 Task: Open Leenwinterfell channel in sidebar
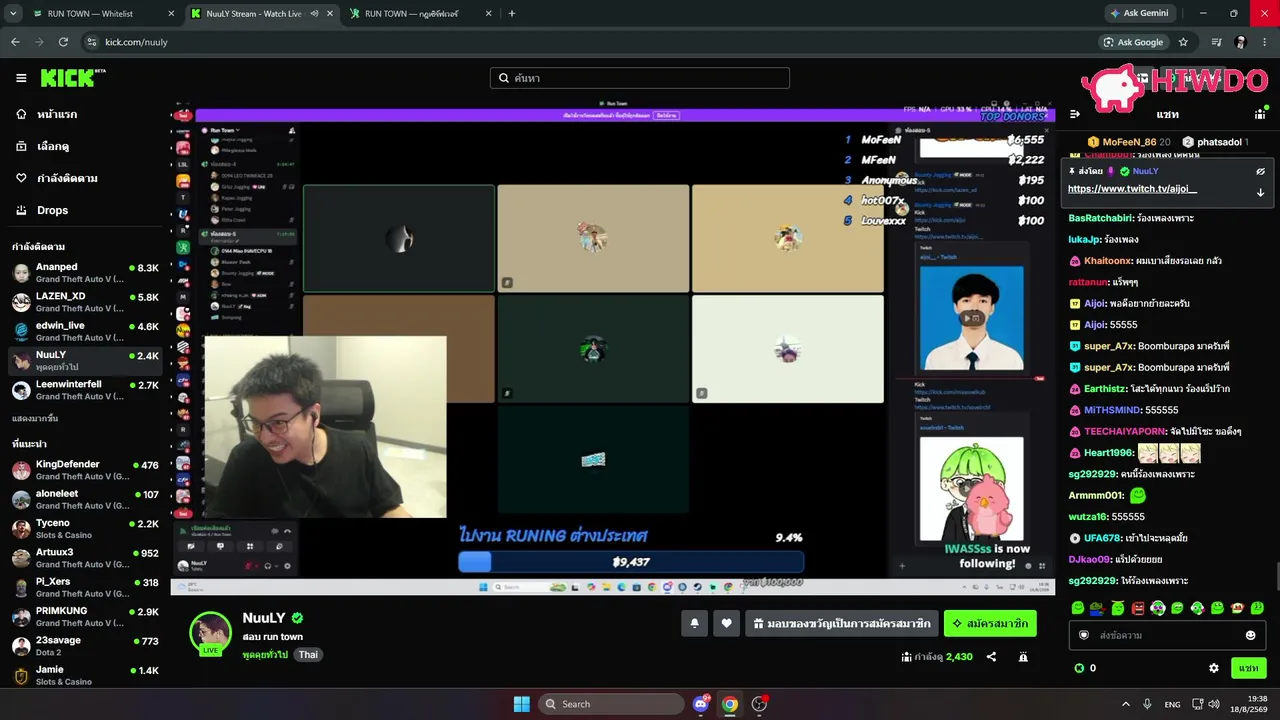coord(85,389)
